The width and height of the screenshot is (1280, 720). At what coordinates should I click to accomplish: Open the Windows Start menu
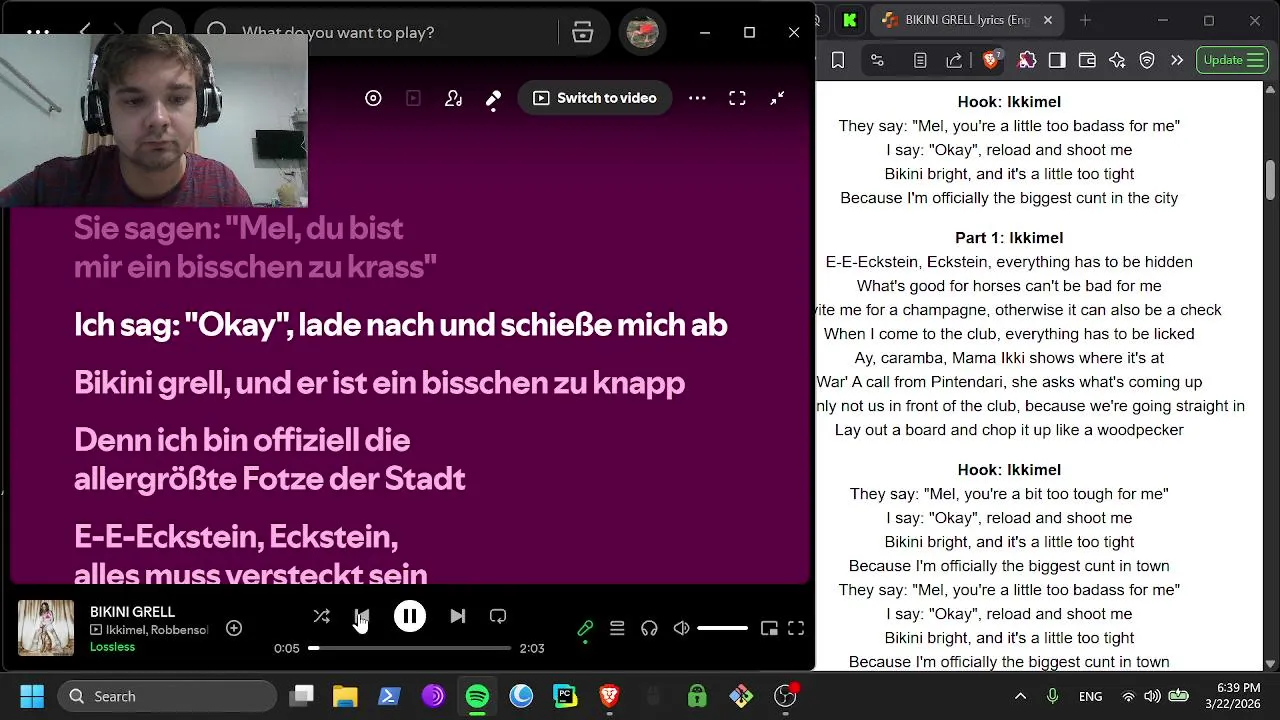(x=32, y=696)
